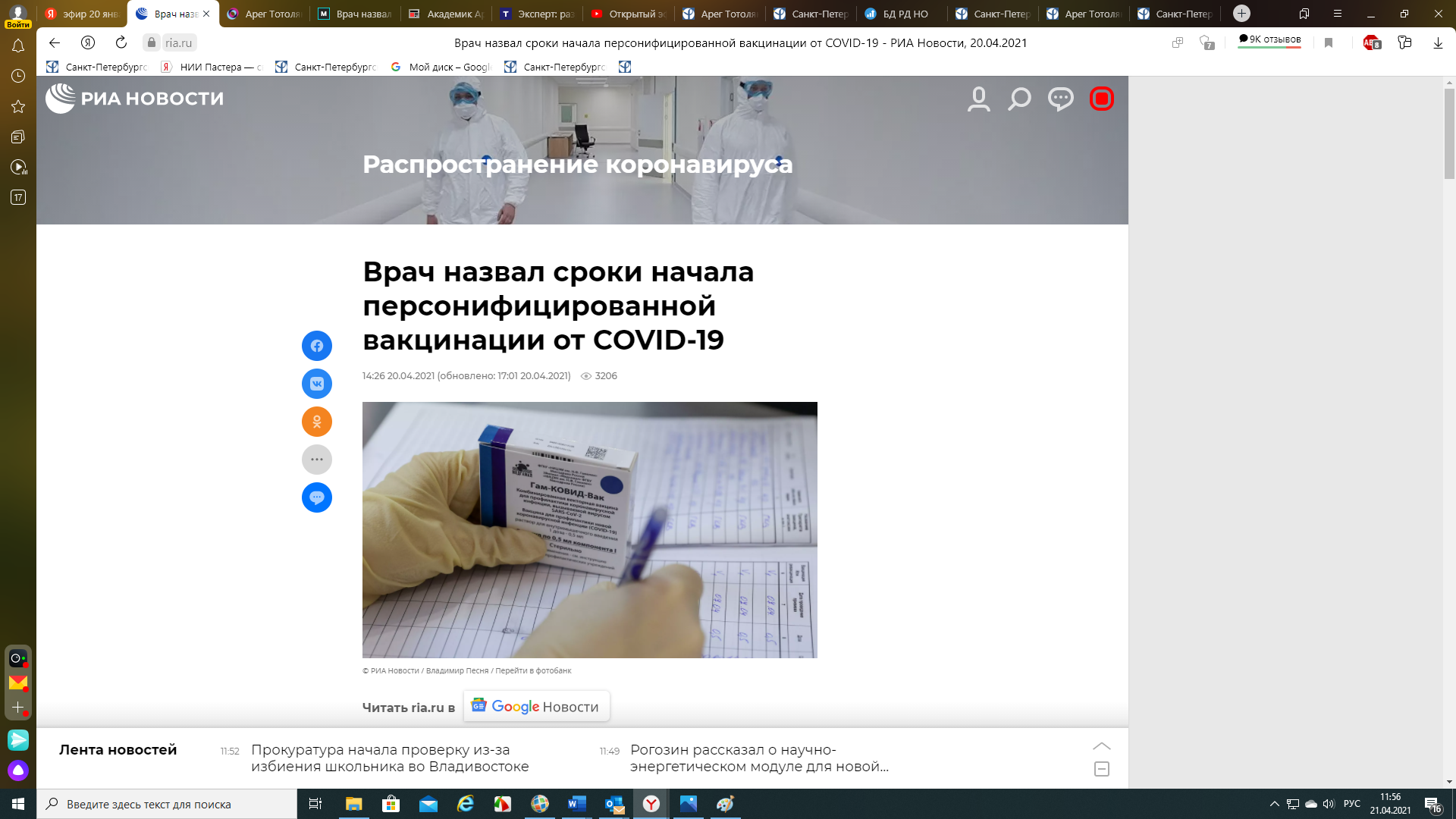
Task: Reload the page in browser toolbar
Action: 121,42
